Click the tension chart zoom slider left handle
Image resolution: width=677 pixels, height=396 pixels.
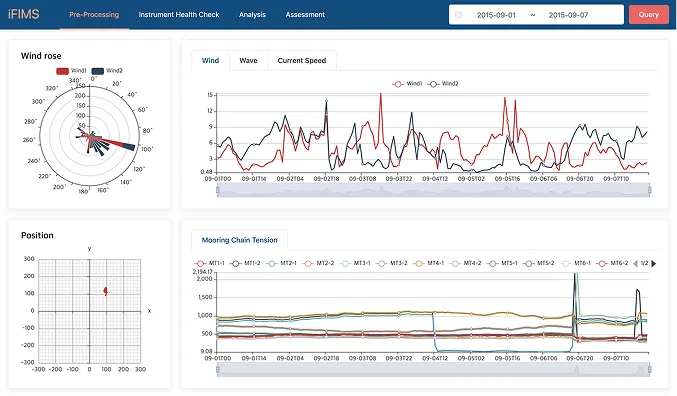[x=218, y=369]
